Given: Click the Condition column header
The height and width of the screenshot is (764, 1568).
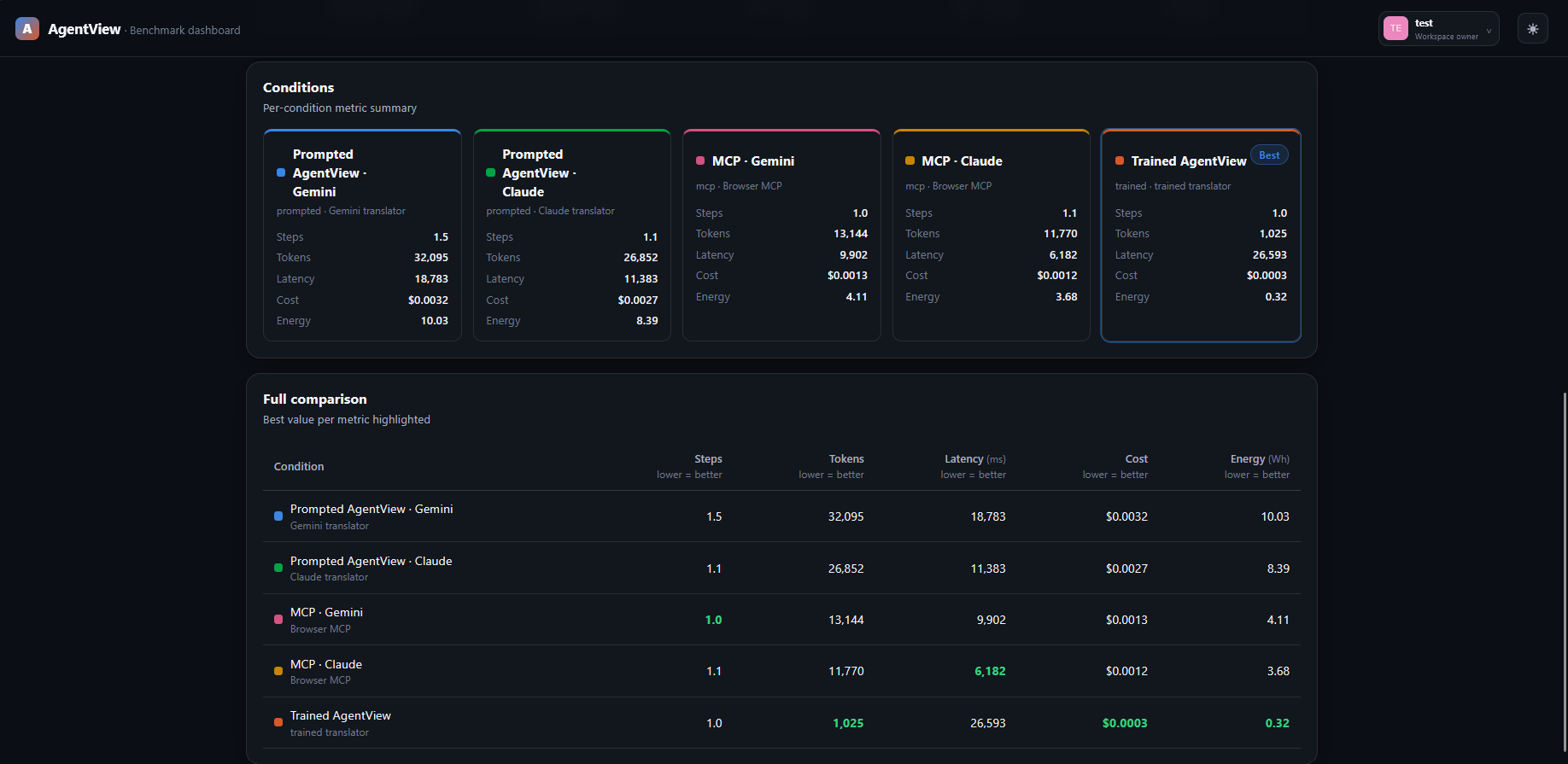Looking at the screenshot, I should point(299,467).
